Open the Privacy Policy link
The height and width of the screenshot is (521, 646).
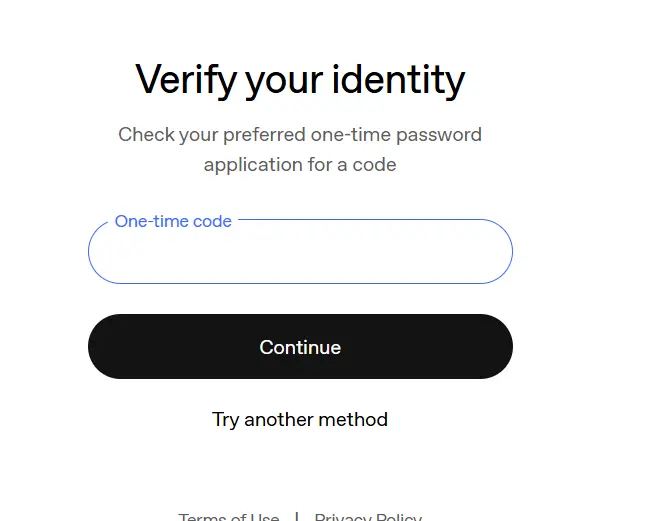click(368, 516)
